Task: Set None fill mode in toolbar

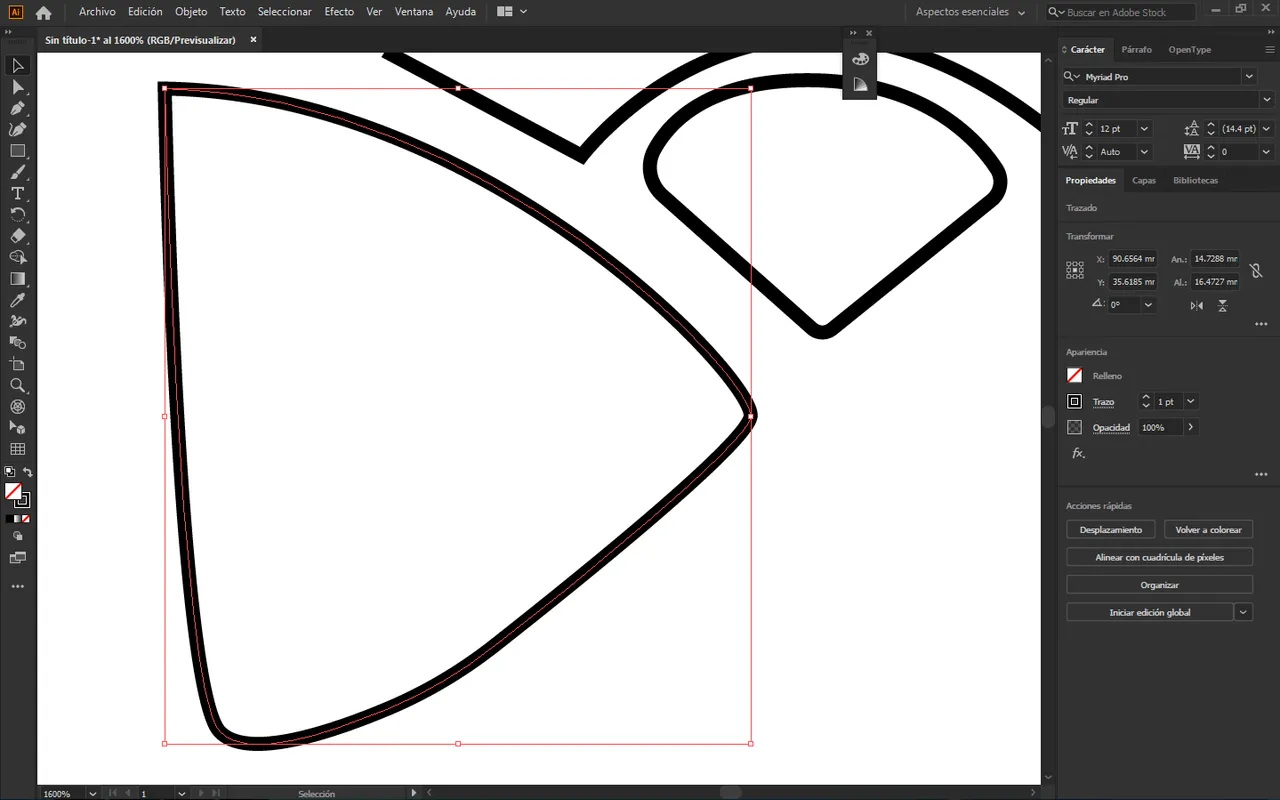Action: tap(25, 519)
